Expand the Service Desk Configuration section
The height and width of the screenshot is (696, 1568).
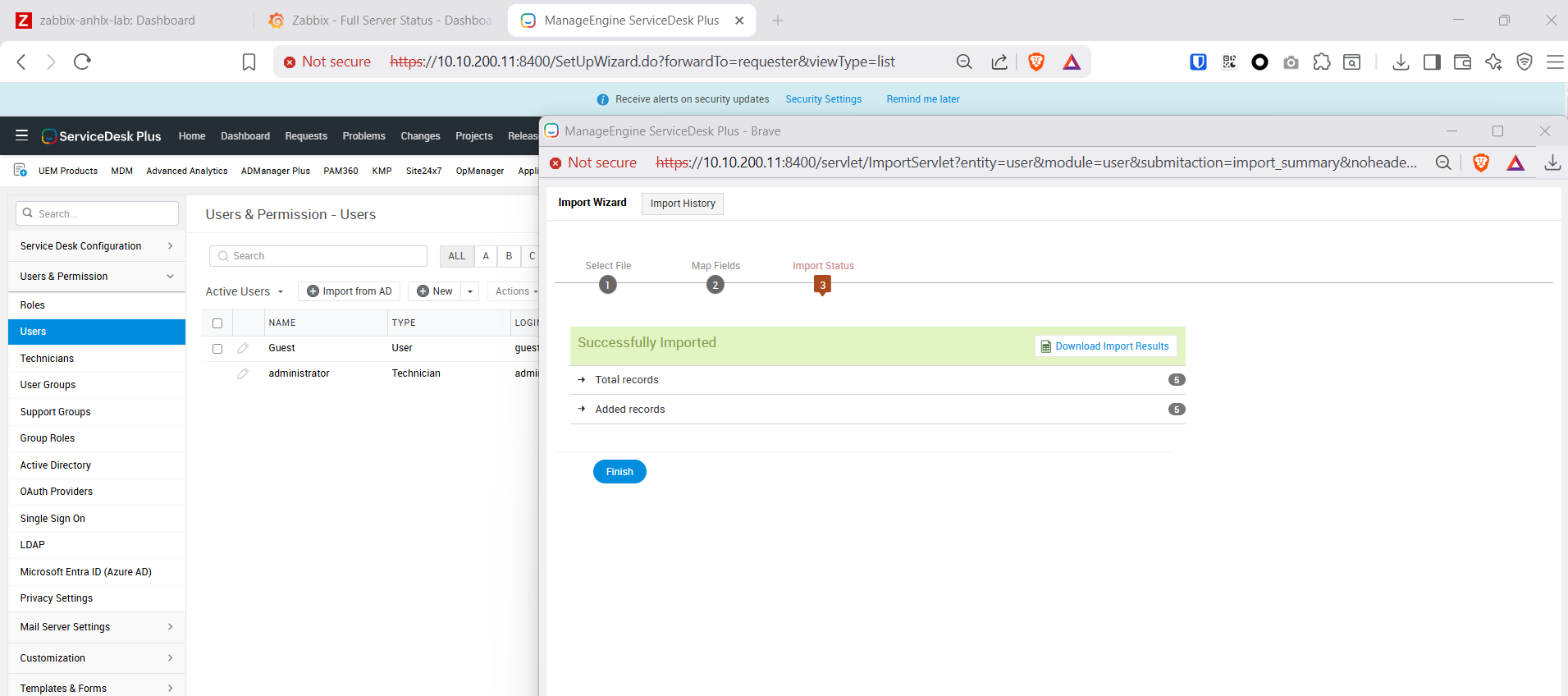point(96,246)
